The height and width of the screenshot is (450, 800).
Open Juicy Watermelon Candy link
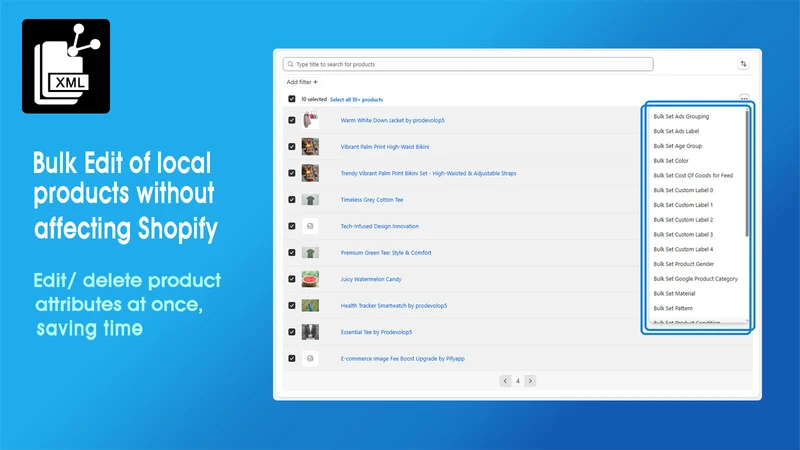(371, 280)
